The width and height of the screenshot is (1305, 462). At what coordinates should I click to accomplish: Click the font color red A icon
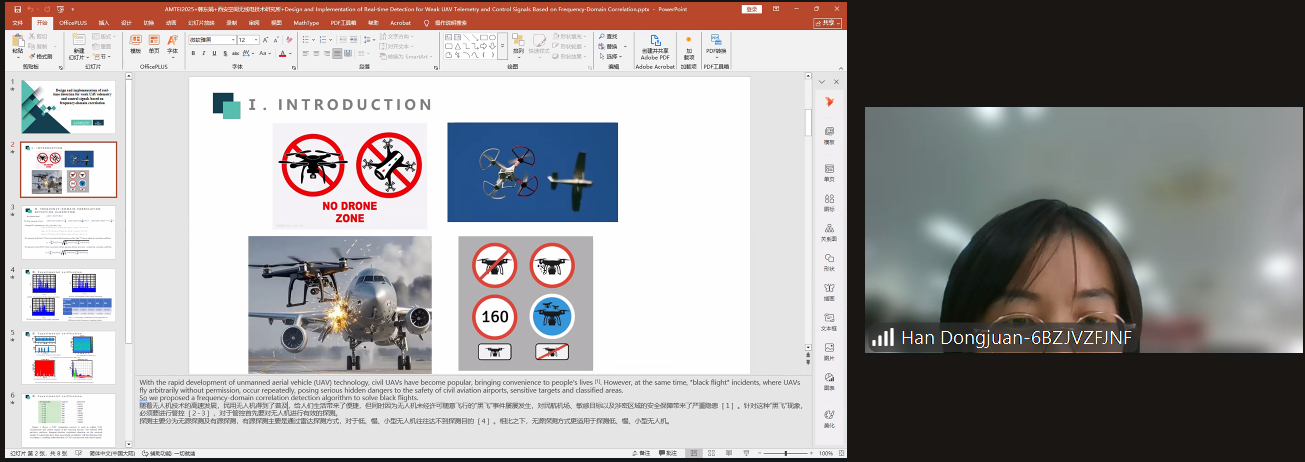tap(283, 54)
